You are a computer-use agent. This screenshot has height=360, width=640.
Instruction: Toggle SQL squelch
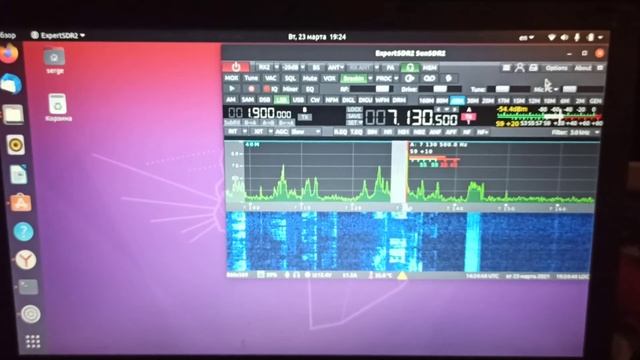pos(290,78)
